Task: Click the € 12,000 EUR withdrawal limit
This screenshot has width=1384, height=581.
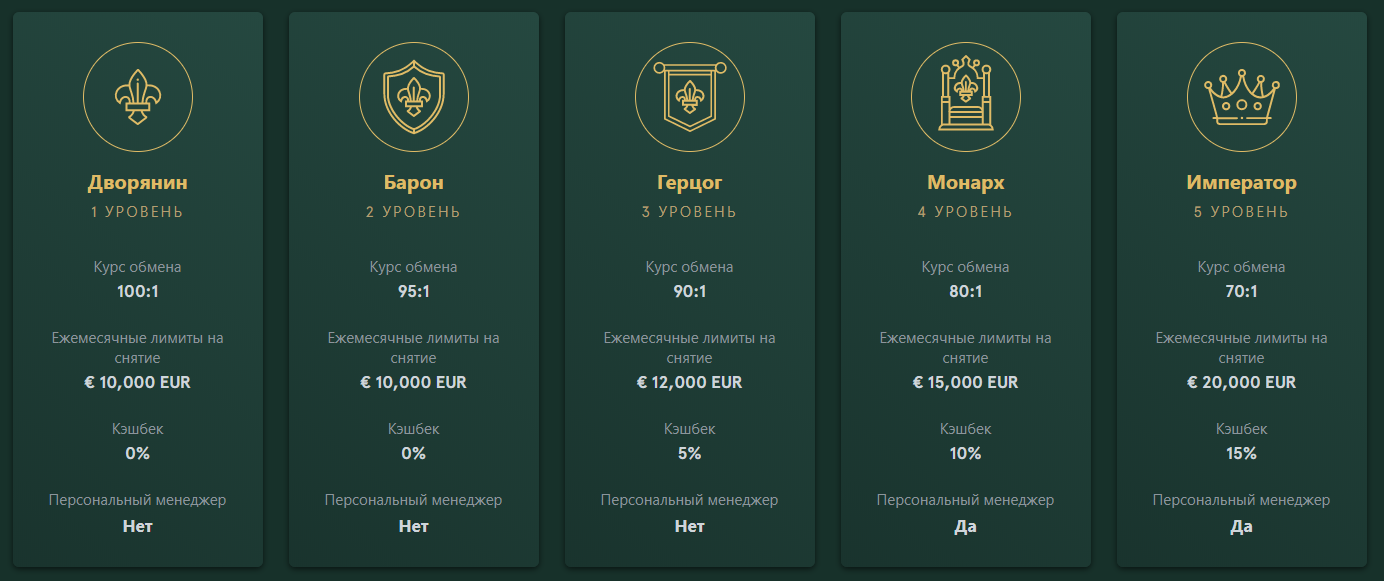Action: pyautogui.click(x=690, y=382)
